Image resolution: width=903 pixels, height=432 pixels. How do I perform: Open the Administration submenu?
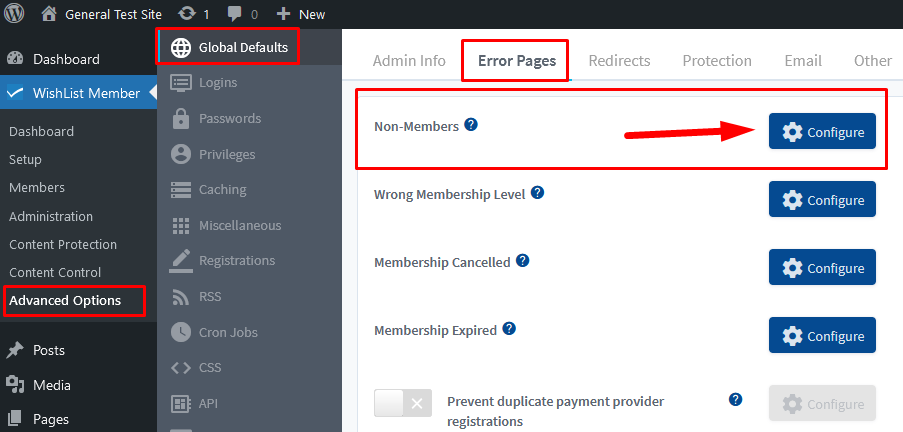click(x=51, y=217)
